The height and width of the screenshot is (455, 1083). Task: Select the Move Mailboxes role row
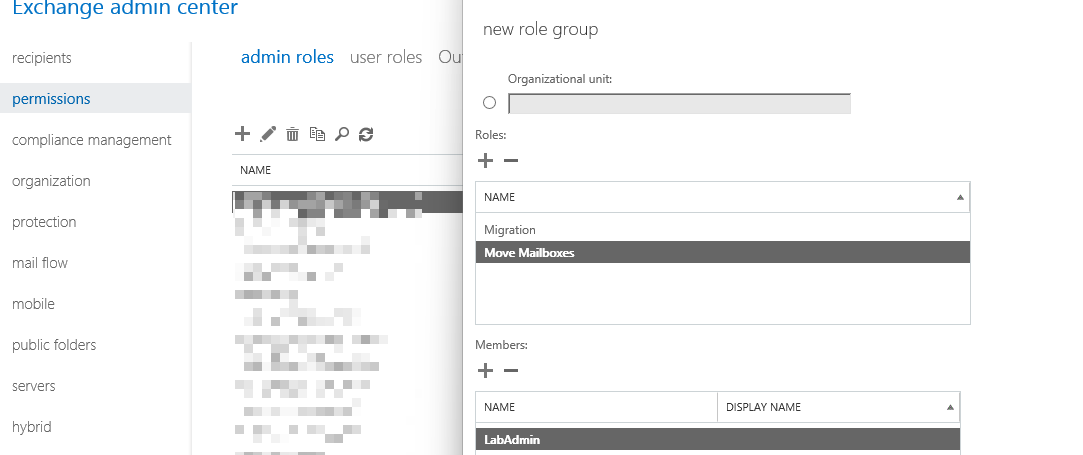click(x=722, y=253)
